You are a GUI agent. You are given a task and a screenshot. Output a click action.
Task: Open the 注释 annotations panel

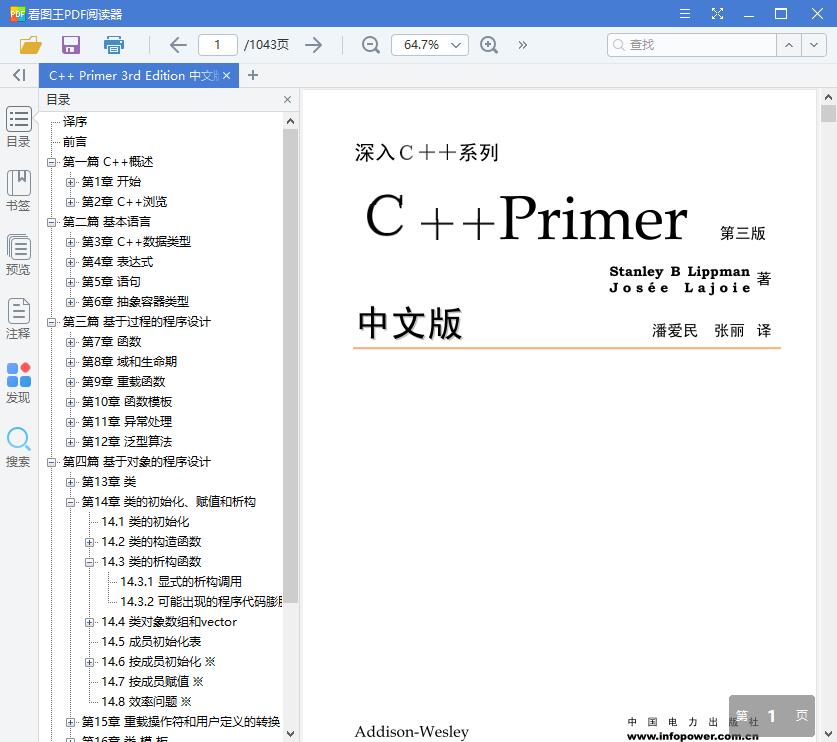[19, 319]
